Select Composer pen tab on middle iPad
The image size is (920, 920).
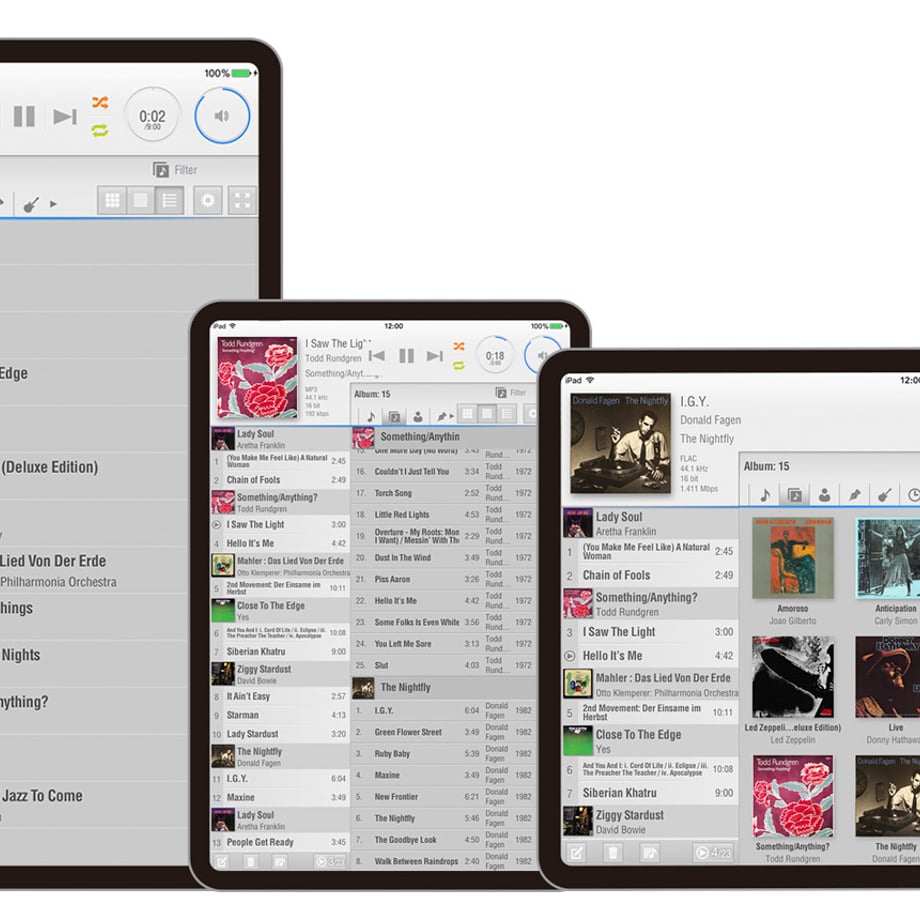click(x=441, y=417)
